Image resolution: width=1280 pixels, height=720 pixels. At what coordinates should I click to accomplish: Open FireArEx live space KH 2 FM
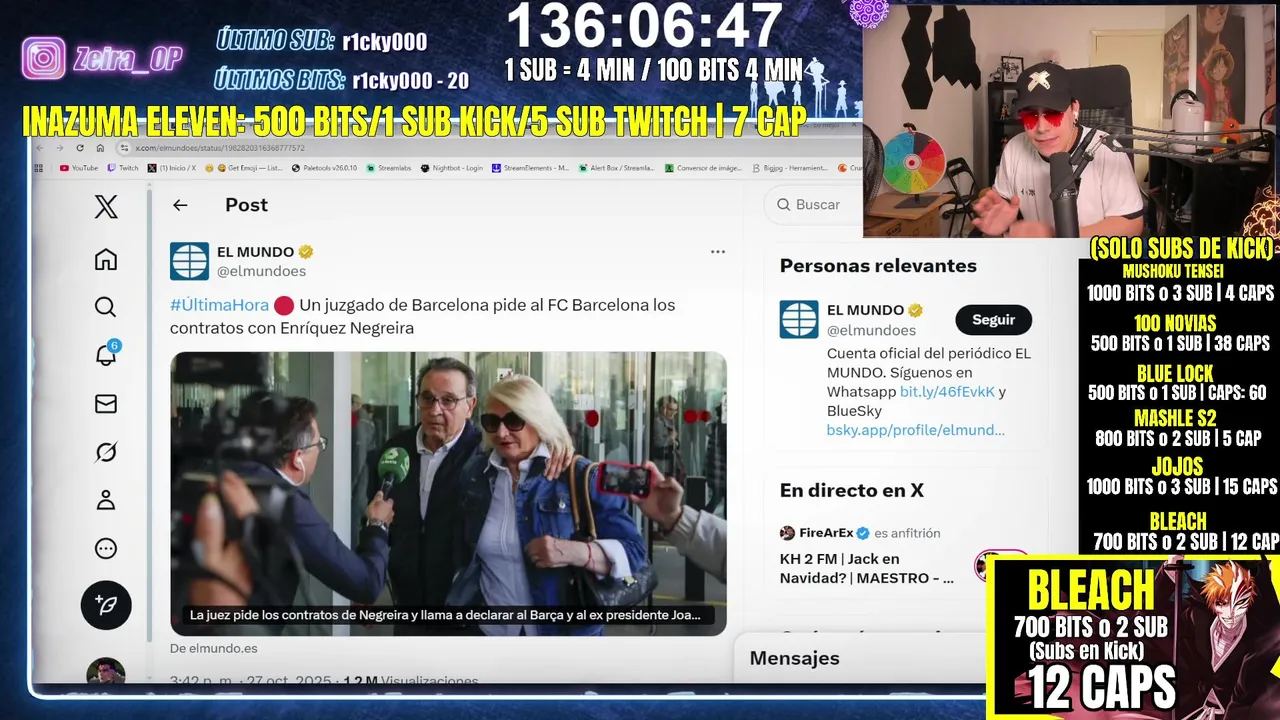click(866, 568)
